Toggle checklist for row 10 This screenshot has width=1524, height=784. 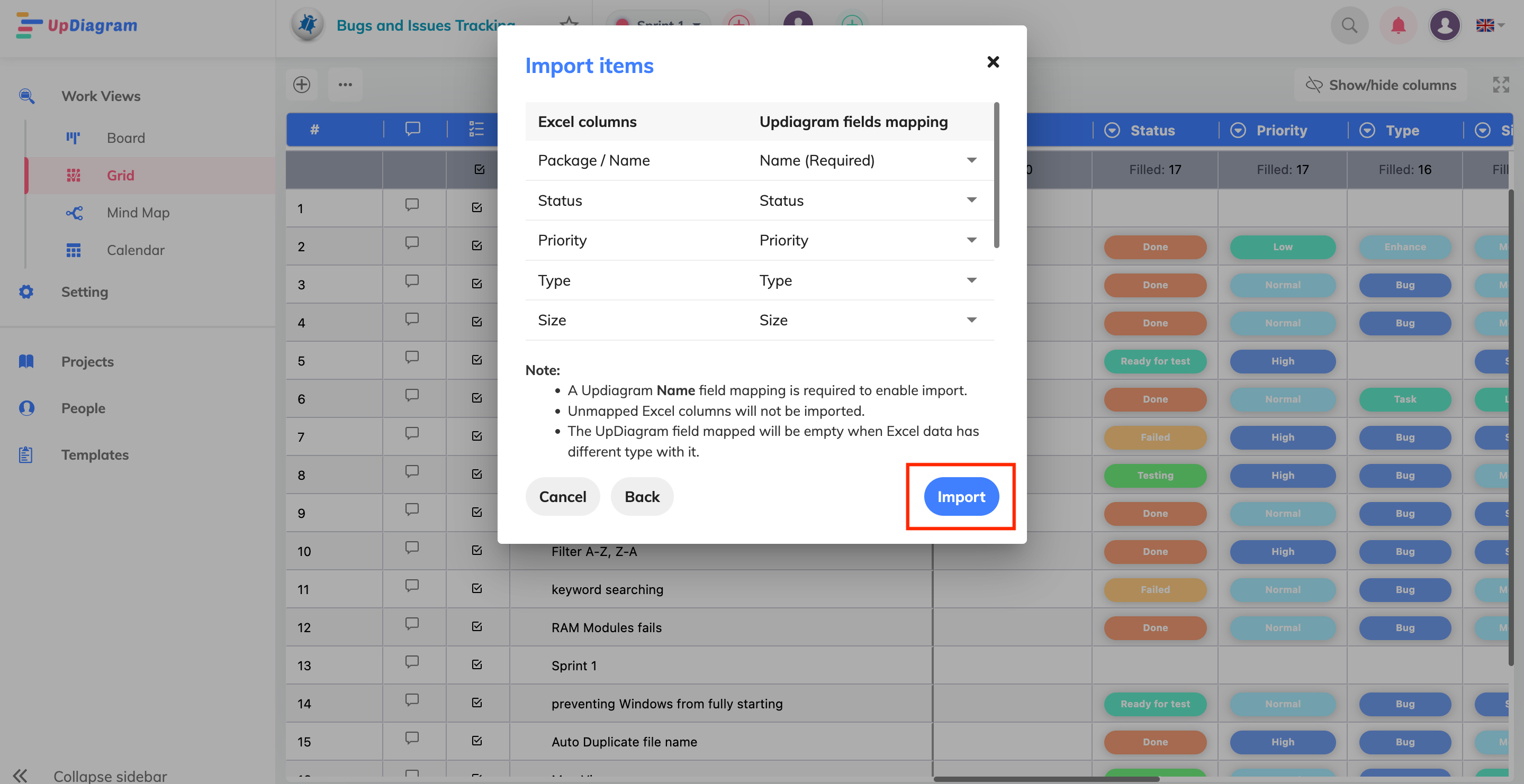477,550
